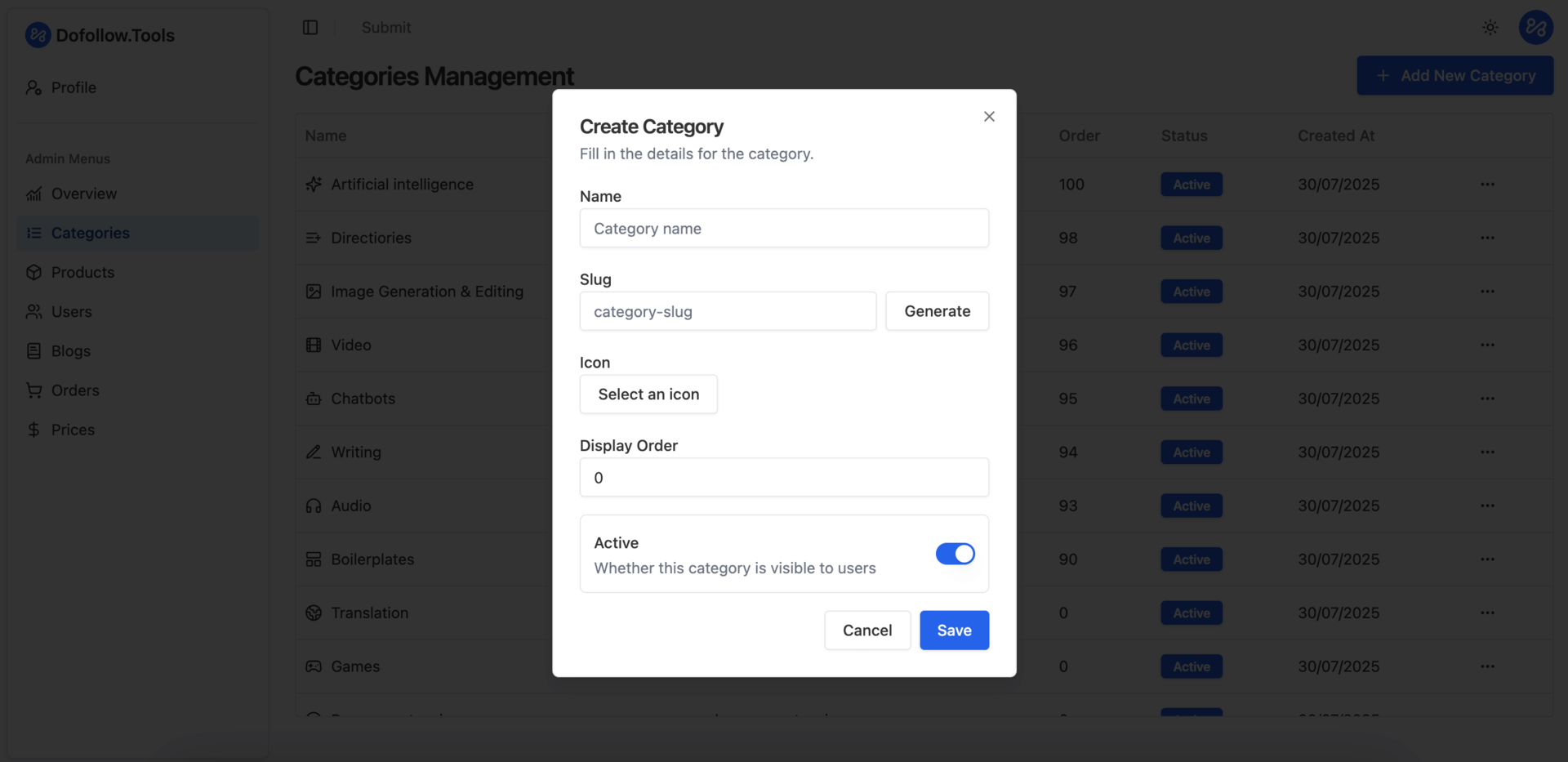Click Generate to create slug

pos(937,311)
